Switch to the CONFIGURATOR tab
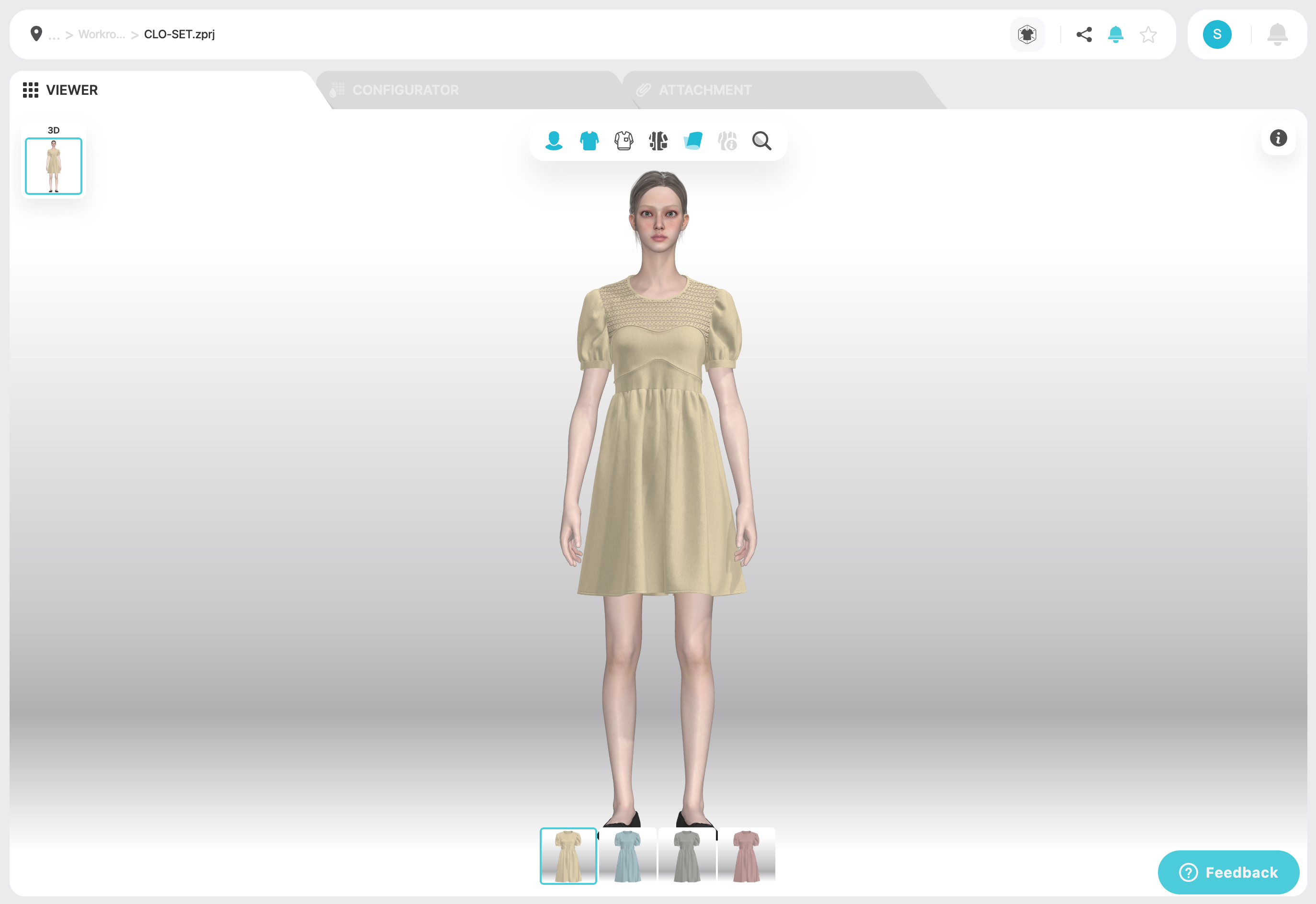The height and width of the screenshot is (904, 1316). click(x=405, y=90)
